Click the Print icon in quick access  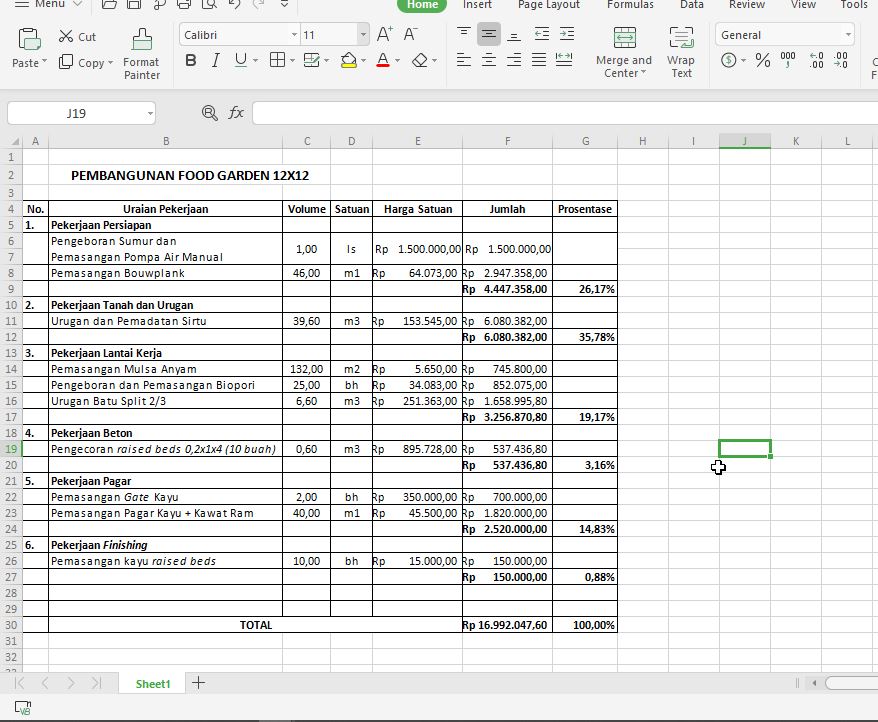pos(184,4)
